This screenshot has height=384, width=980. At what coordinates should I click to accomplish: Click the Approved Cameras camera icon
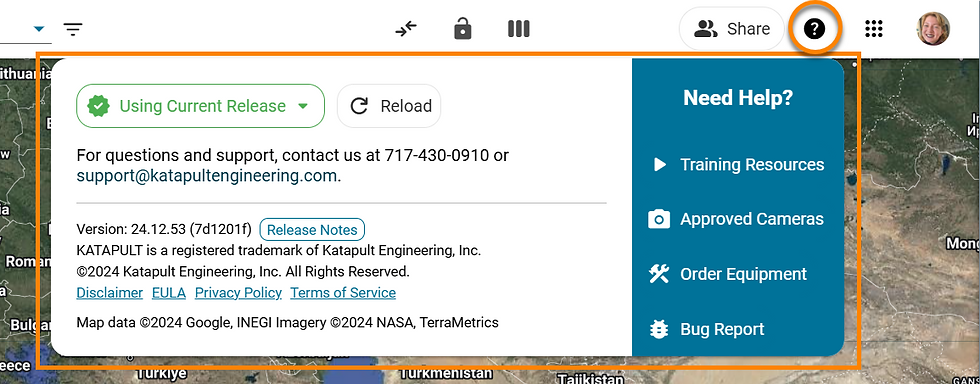tap(659, 220)
